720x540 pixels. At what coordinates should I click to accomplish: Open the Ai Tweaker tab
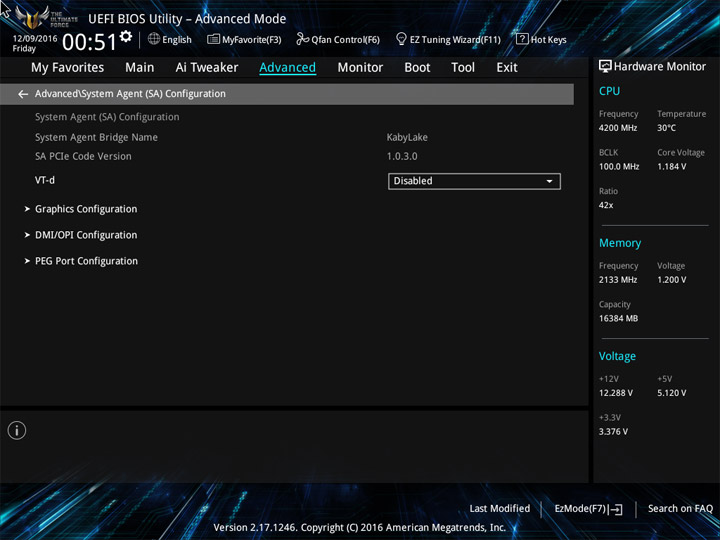click(x=207, y=68)
